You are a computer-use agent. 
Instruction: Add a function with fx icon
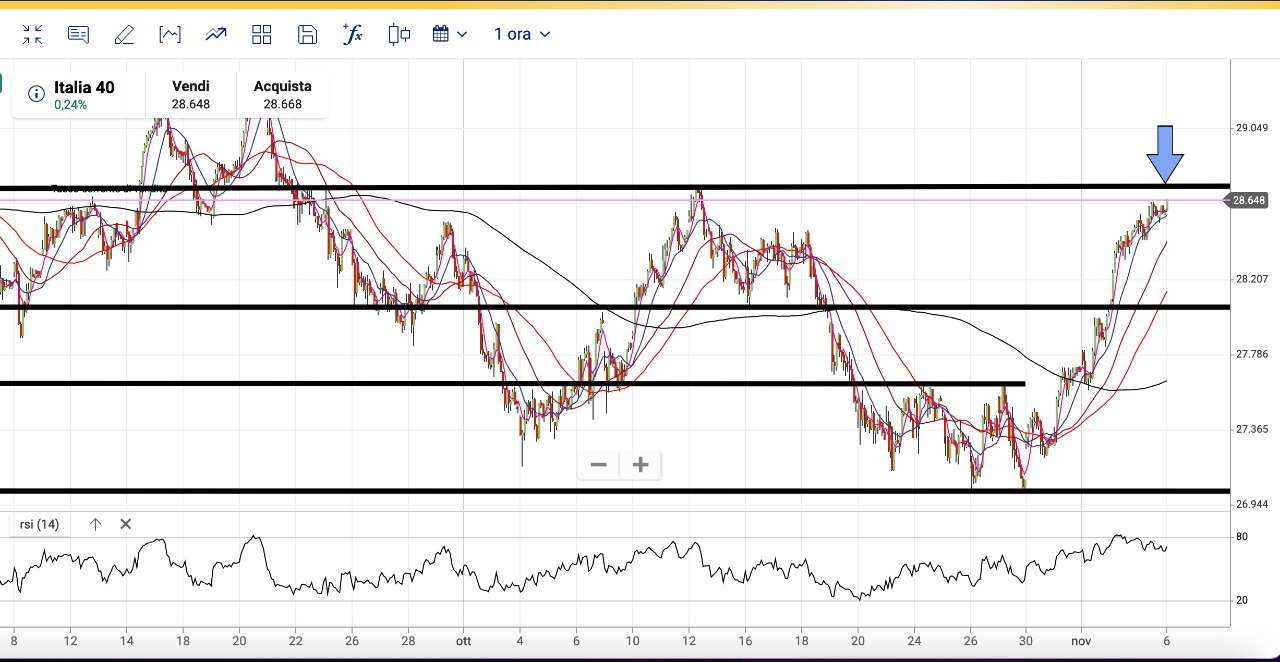click(352, 35)
